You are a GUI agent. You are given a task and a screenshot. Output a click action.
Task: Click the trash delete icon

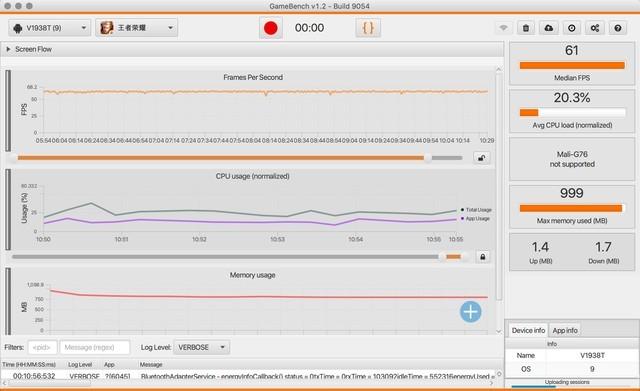pyautogui.click(x=526, y=28)
